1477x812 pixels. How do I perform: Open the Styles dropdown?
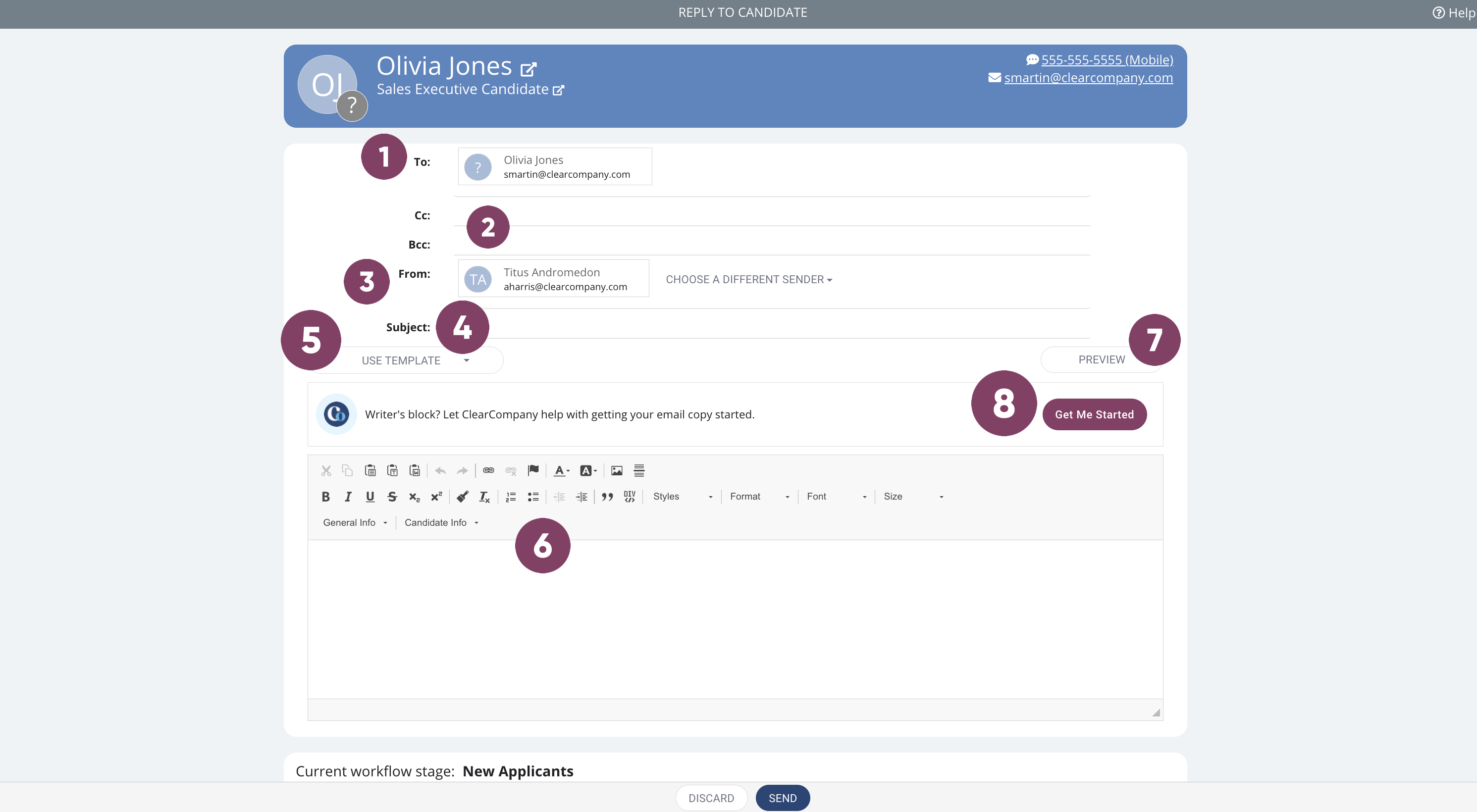coord(683,496)
